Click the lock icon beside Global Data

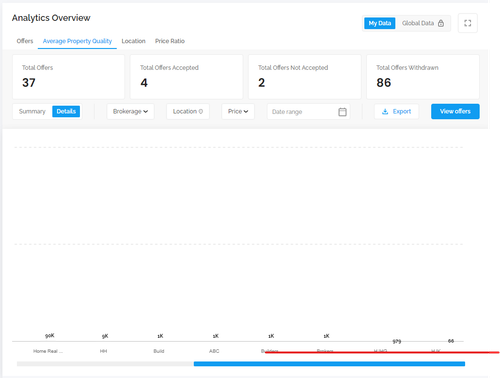click(441, 23)
